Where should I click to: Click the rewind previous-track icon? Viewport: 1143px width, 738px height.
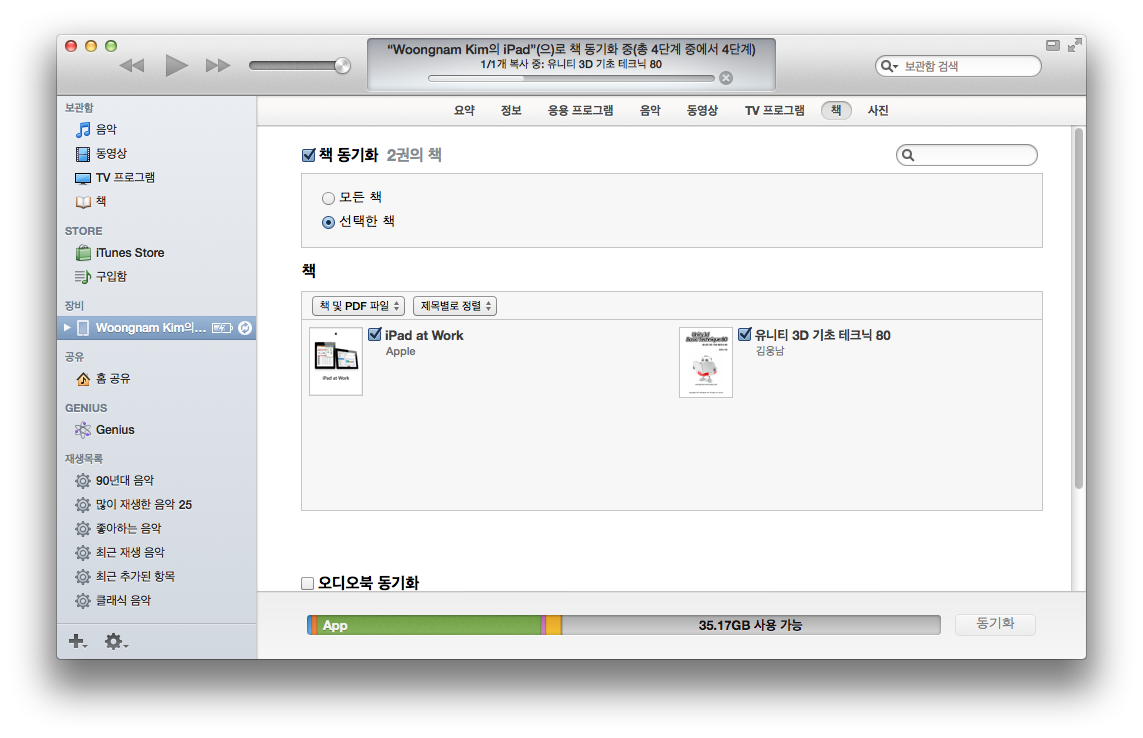pos(132,66)
